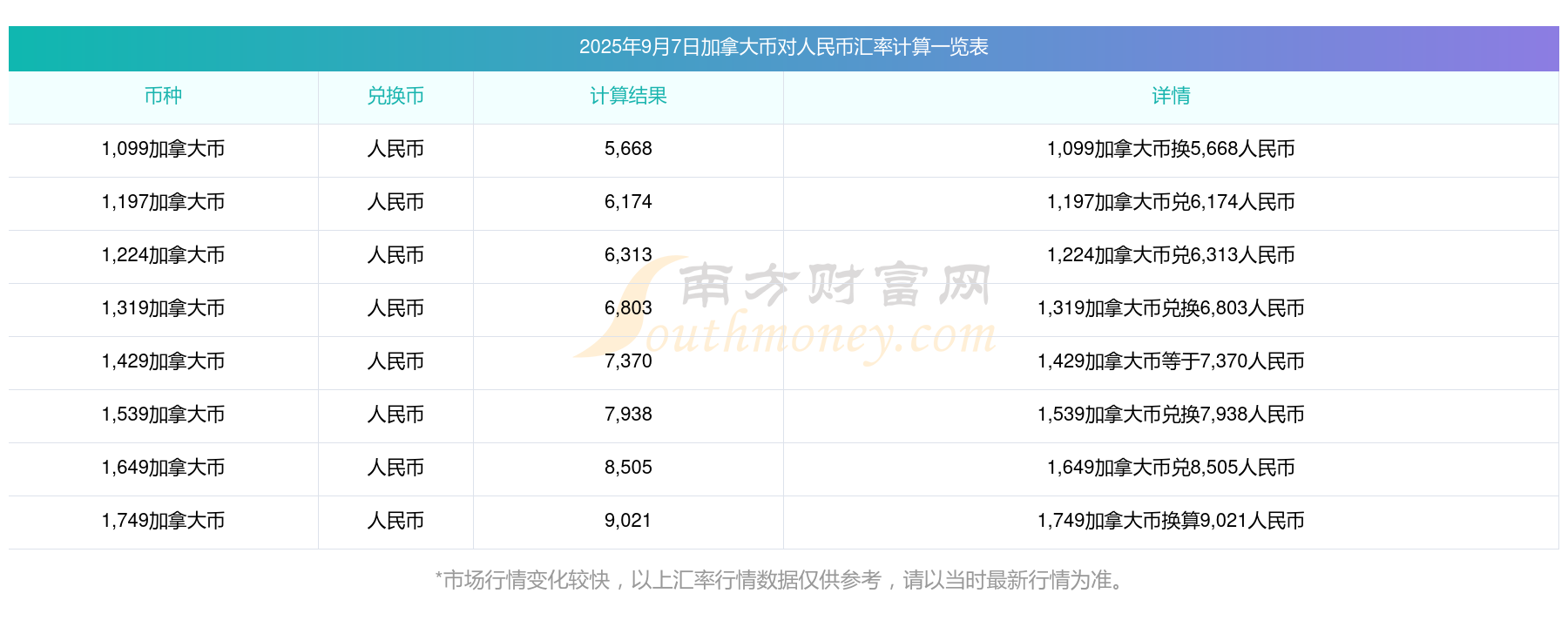Screen dimensions: 1568x627
Task: Click 人民币 in the 1,224加拿大币 row
Action: coord(395,255)
